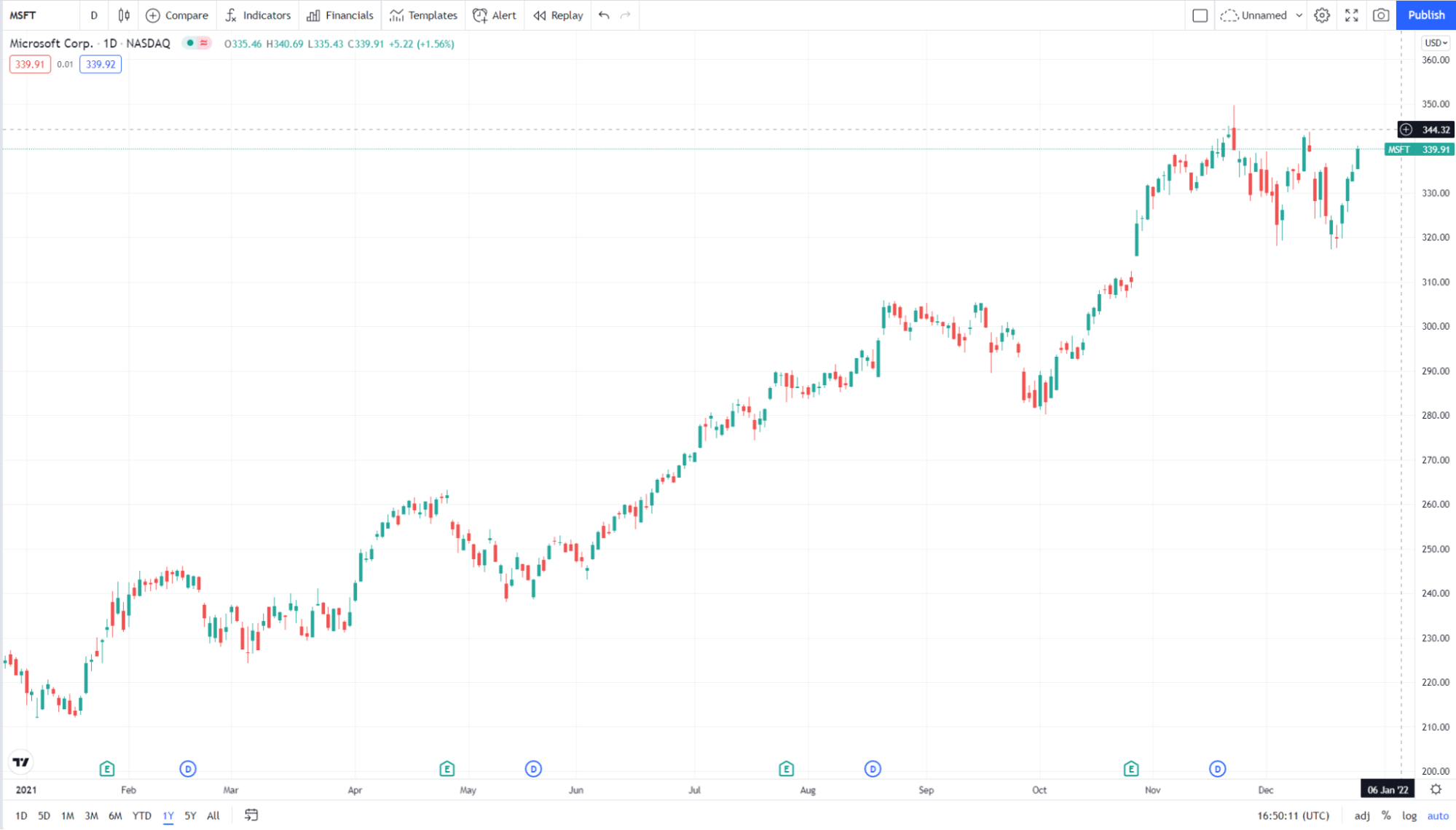Open late October earnings marker E

pos(1131,769)
